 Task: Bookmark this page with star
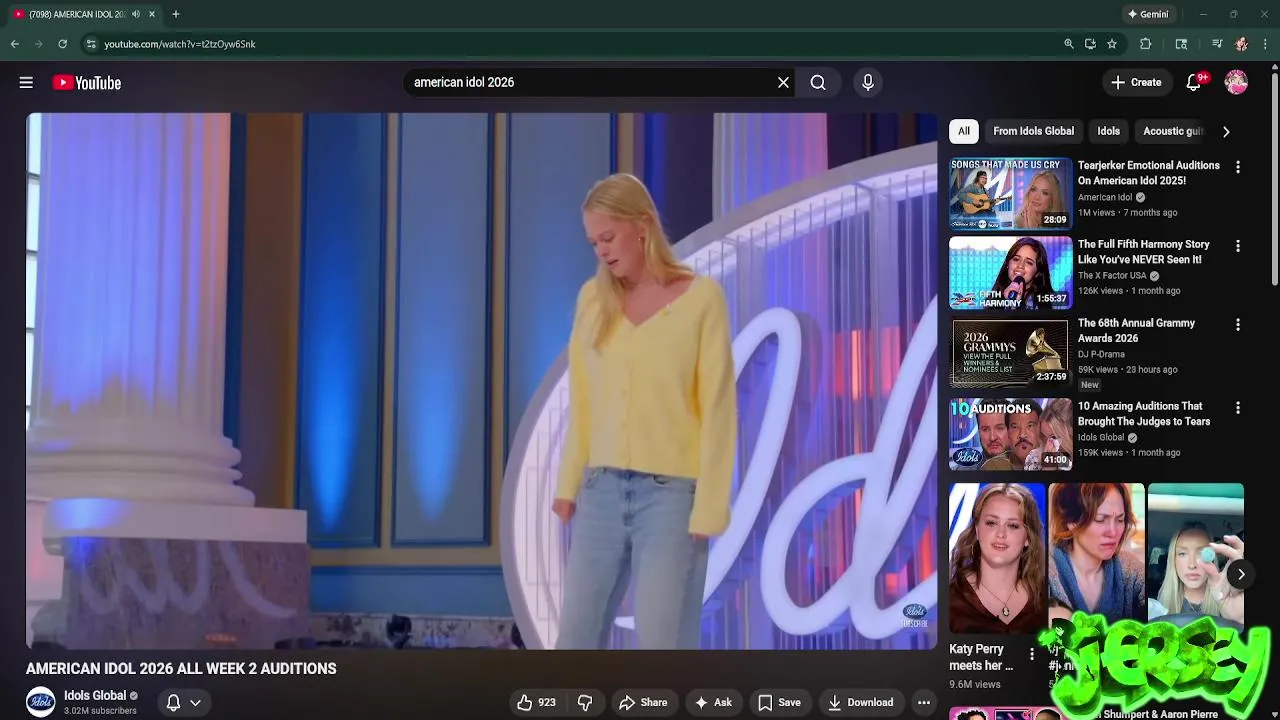click(1112, 44)
